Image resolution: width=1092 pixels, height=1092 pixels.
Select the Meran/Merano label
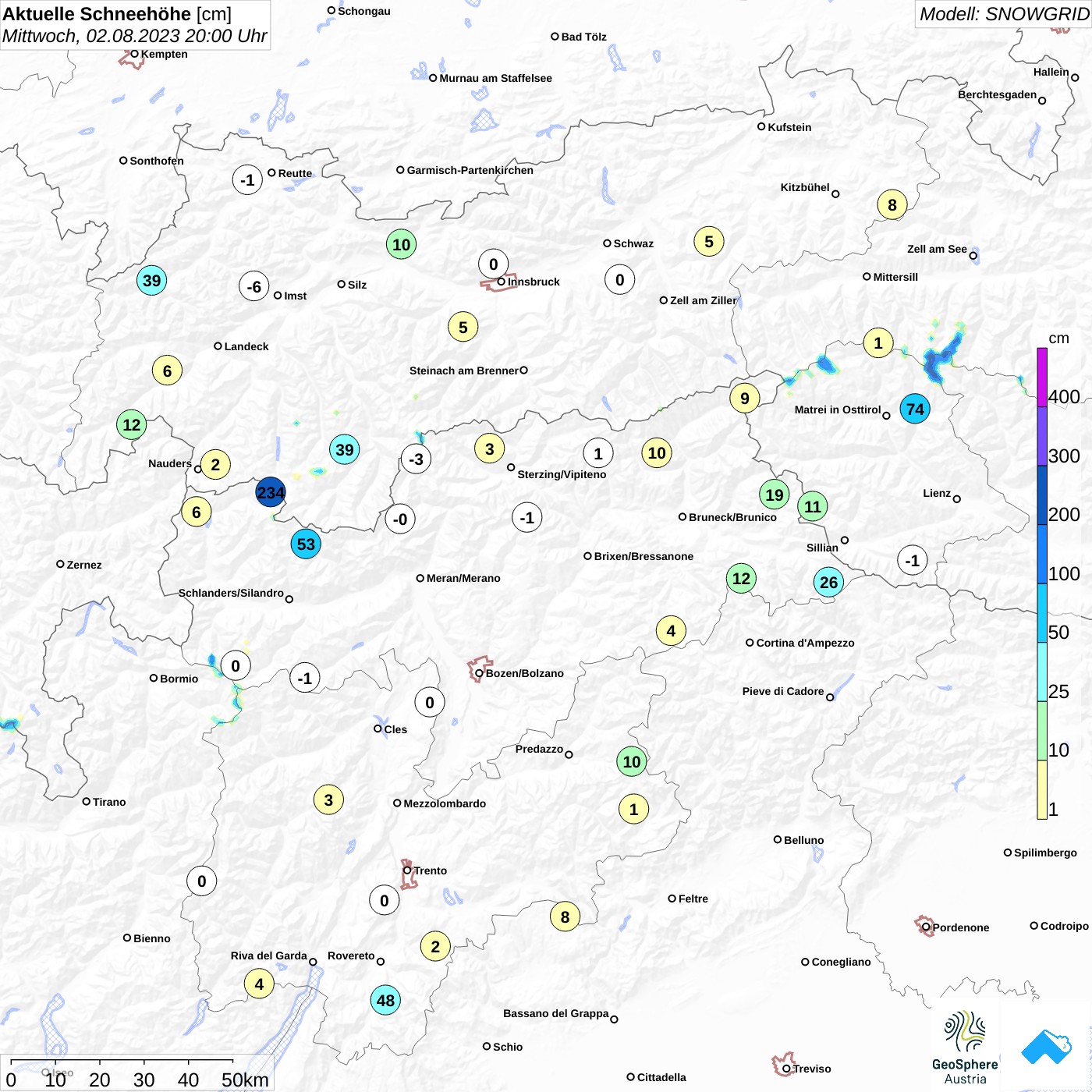[x=463, y=578]
